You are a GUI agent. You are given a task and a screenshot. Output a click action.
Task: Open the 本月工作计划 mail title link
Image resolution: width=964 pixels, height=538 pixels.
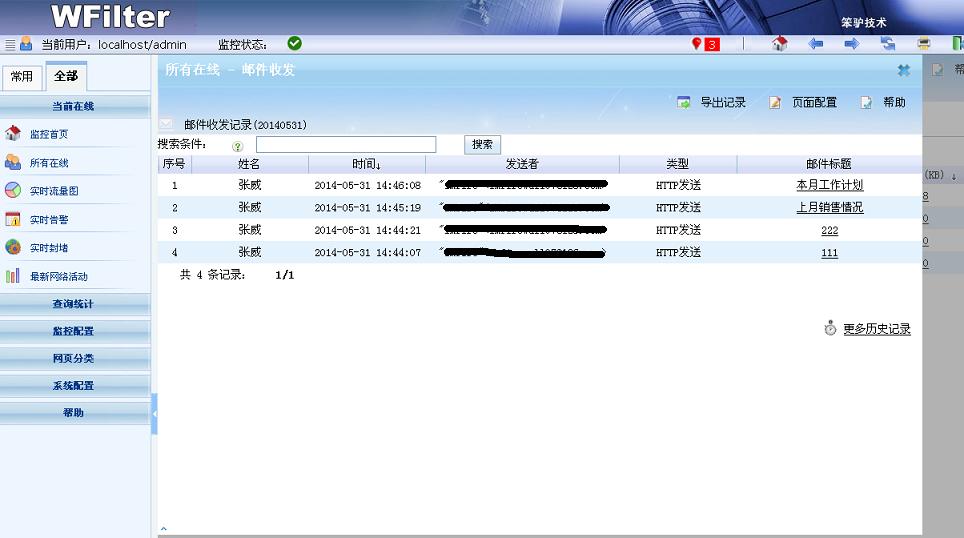(829, 185)
